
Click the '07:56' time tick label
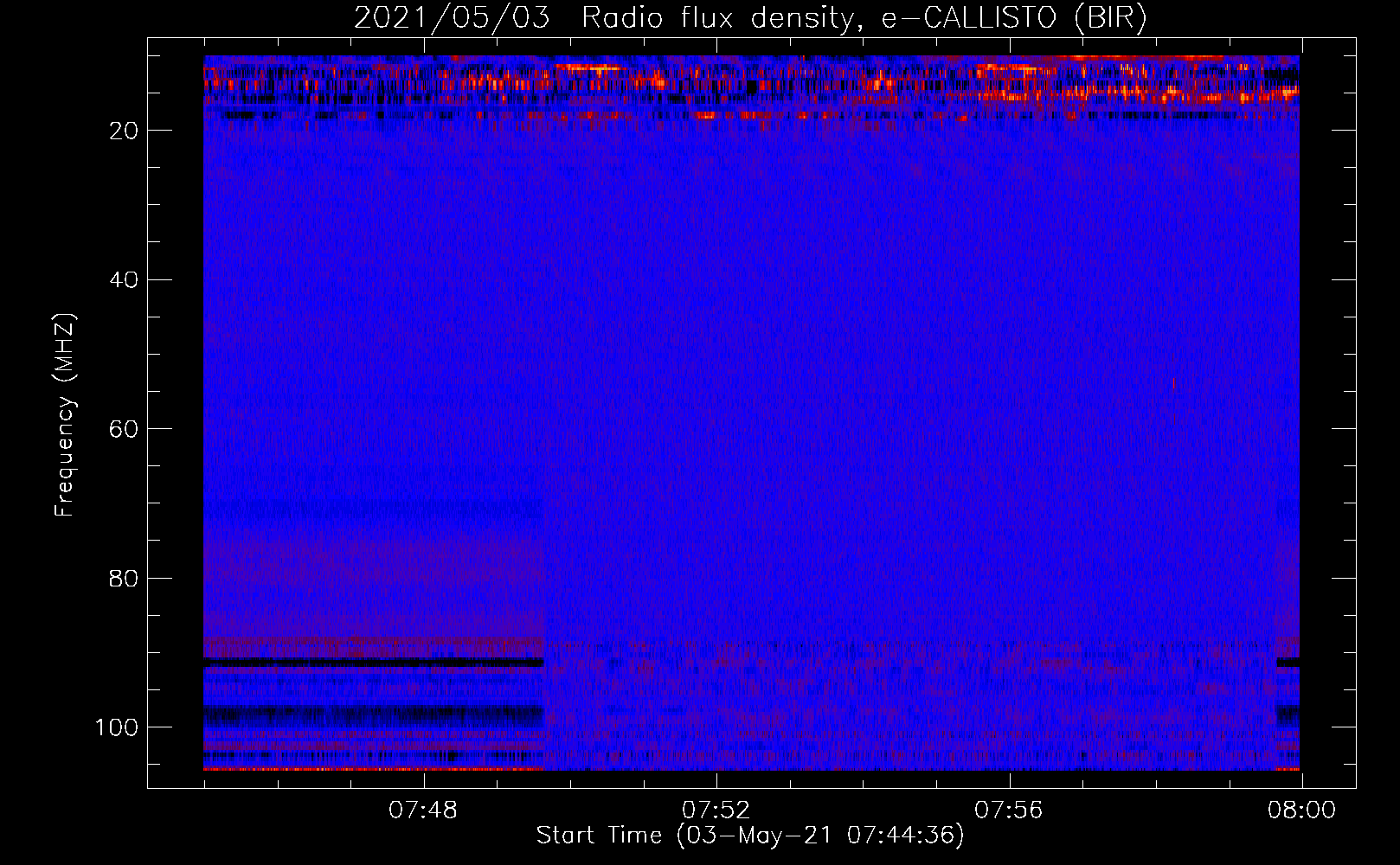click(1008, 811)
